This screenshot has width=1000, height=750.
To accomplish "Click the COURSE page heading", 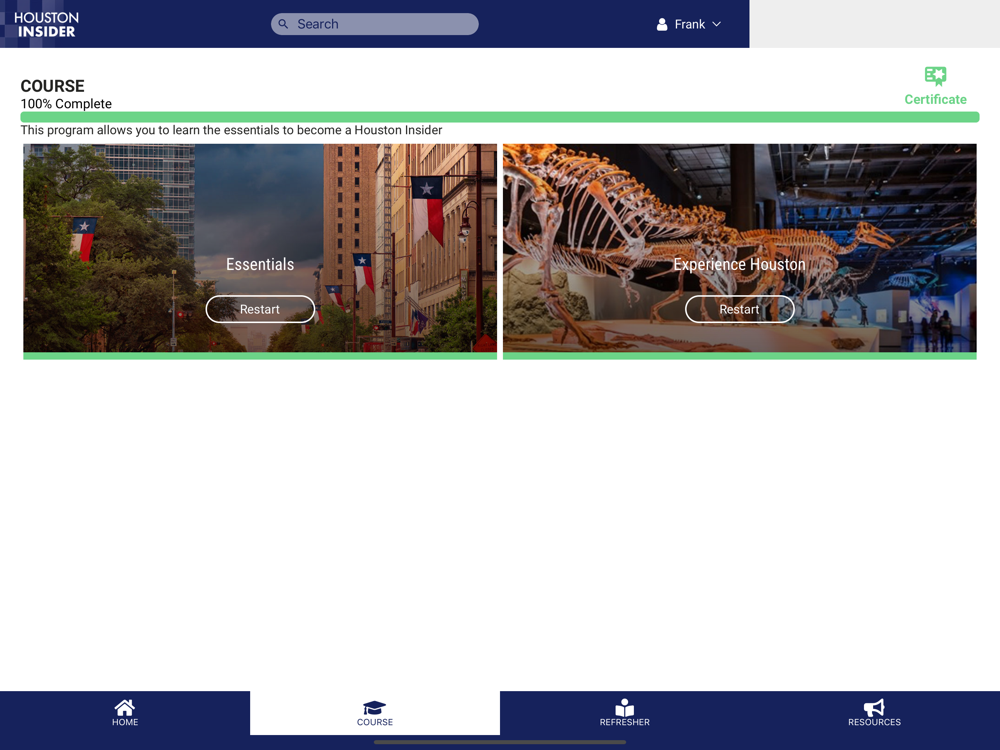I will [52, 86].
